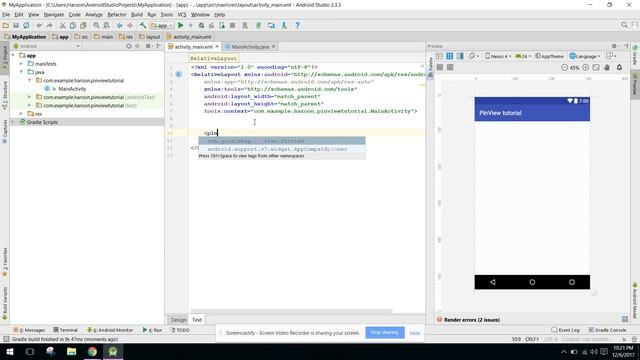Click the Undo toolbar arrow
The image size is (640, 360).
[39, 25]
